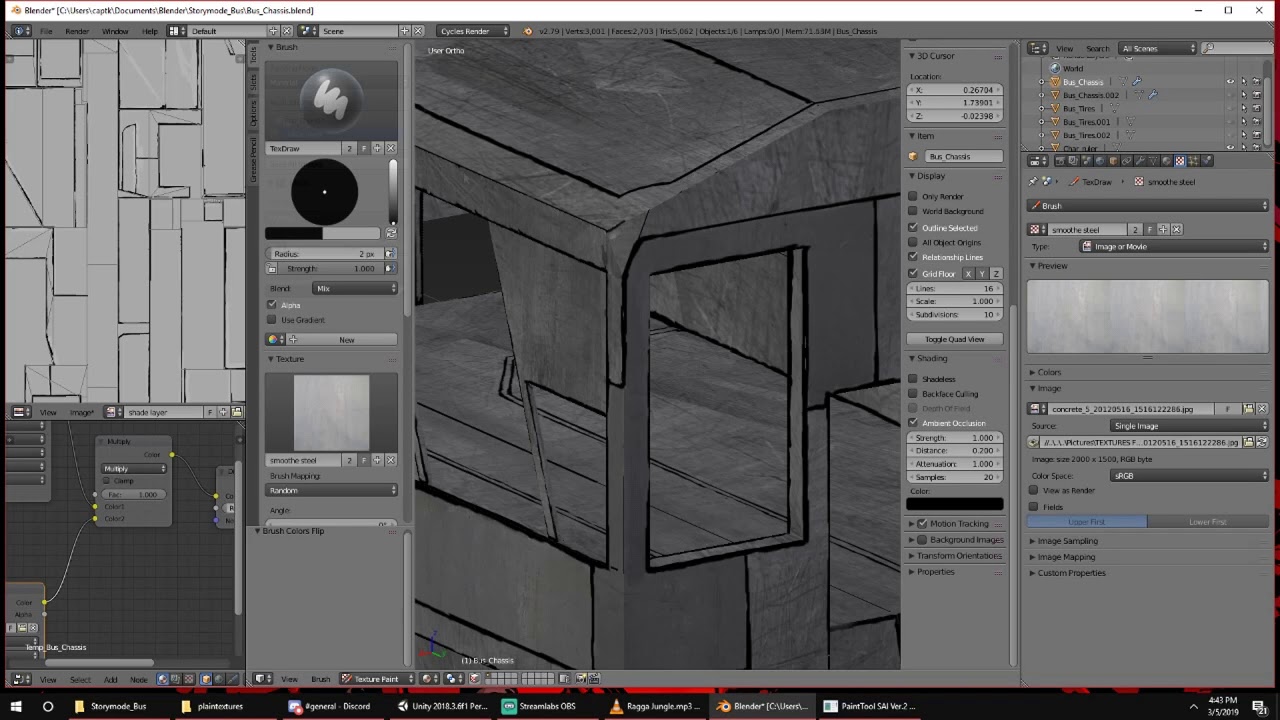Expand the Colors panel in Properties
This screenshot has width=1280, height=720.
pyautogui.click(x=1048, y=372)
